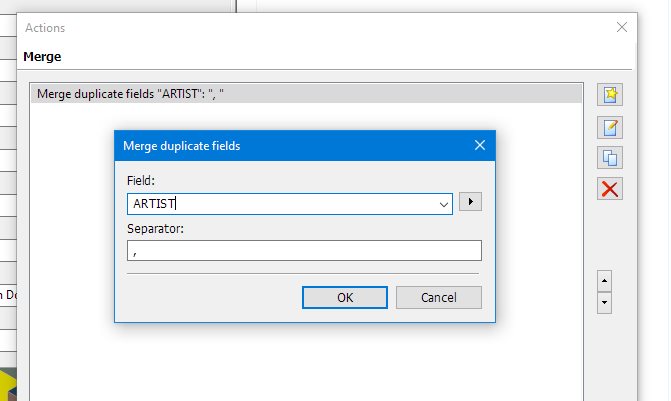Move action up with the up arrow
671x401 pixels.
click(x=604, y=281)
